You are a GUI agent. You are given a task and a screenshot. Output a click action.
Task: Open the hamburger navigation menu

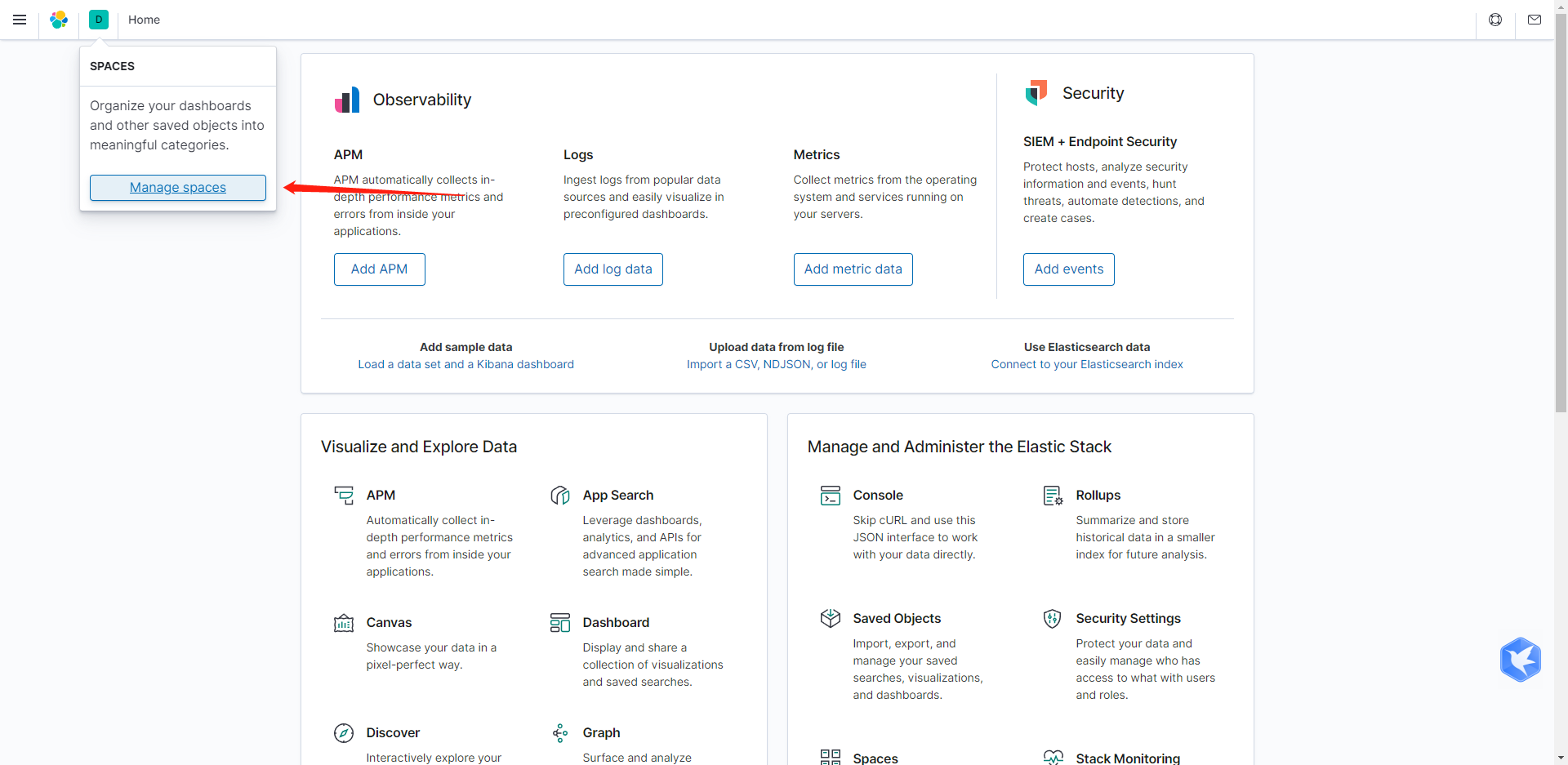20,20
